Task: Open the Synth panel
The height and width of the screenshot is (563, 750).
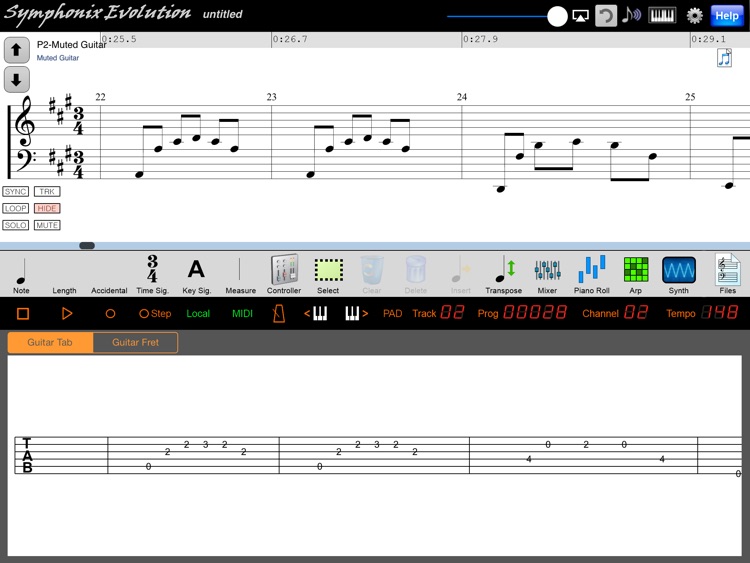Action: (x=679, y=275)
